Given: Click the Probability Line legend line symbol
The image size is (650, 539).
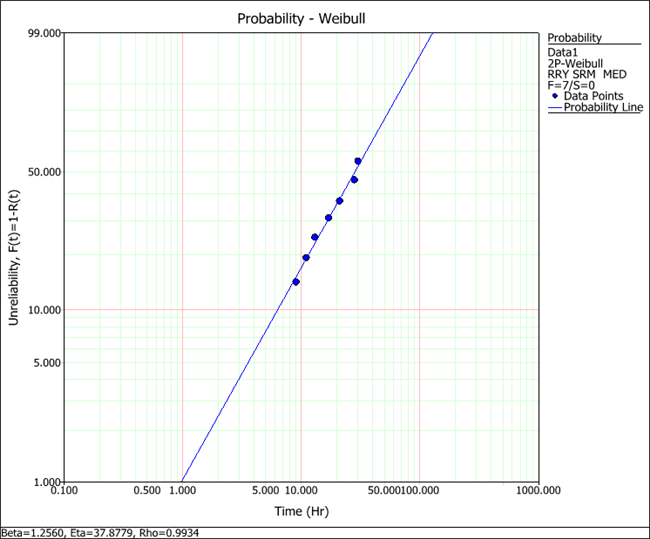Looking at the screenshot, I should click(x=555, y=107).
